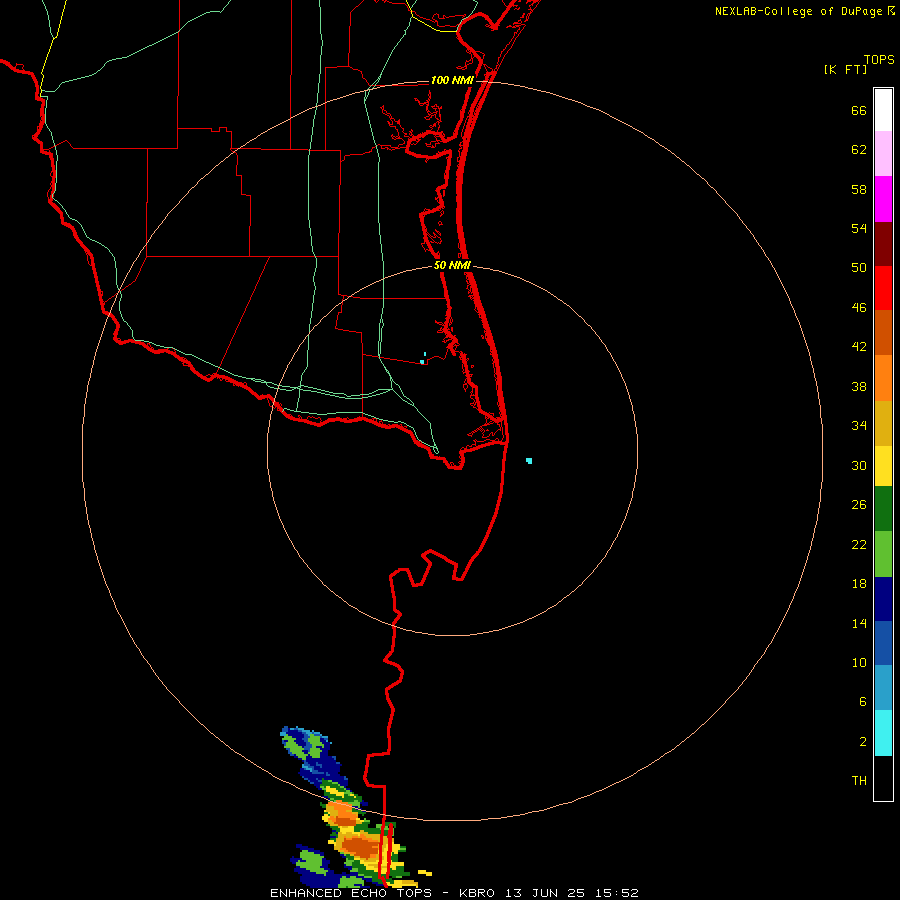Click the orange 38 kft legend swatch

(x=883, y=378)
